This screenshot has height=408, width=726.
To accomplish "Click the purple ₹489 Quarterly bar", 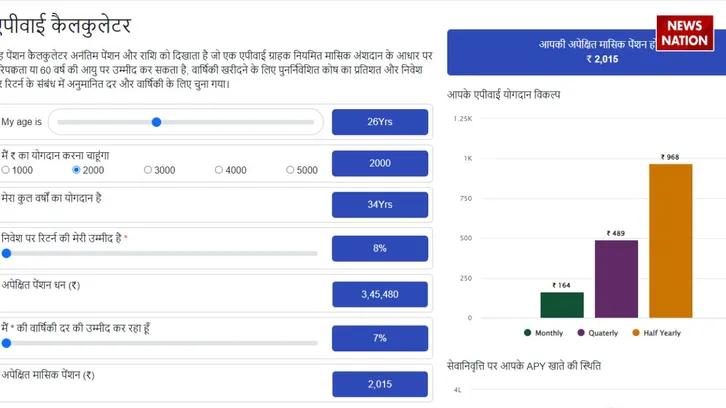I will tap(616, 279).
